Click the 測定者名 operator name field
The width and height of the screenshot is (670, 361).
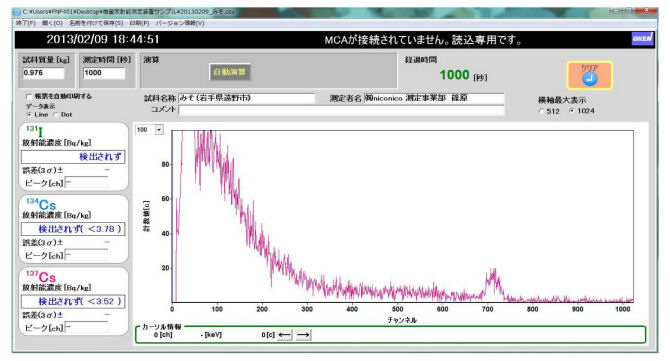pos(434,98)
